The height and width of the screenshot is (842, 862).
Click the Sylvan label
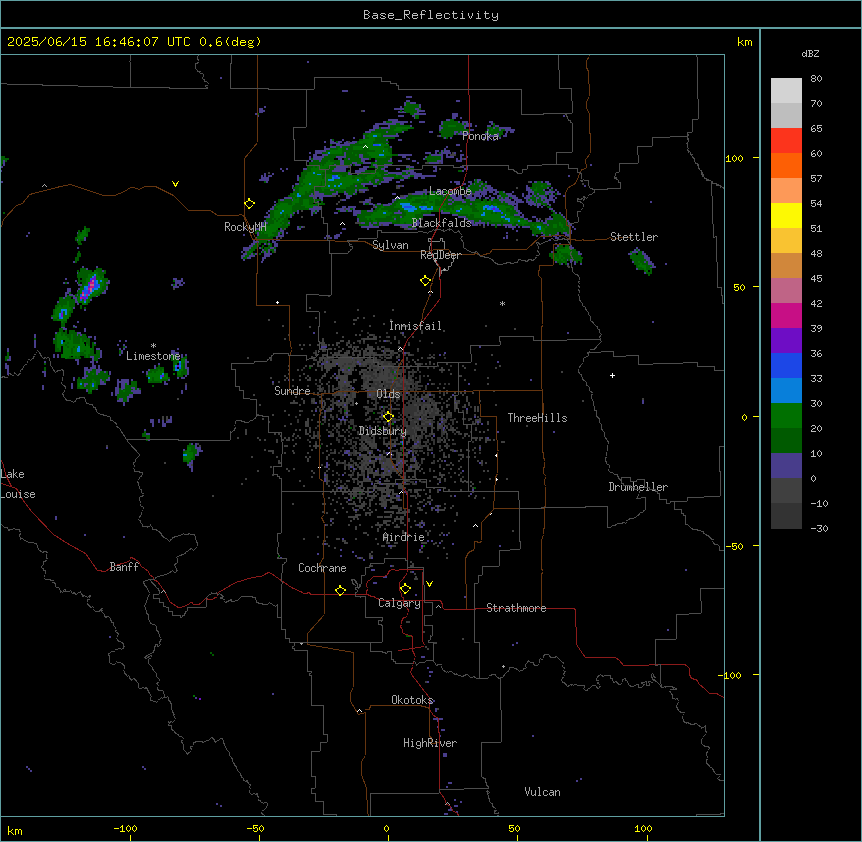click(390, 245)
